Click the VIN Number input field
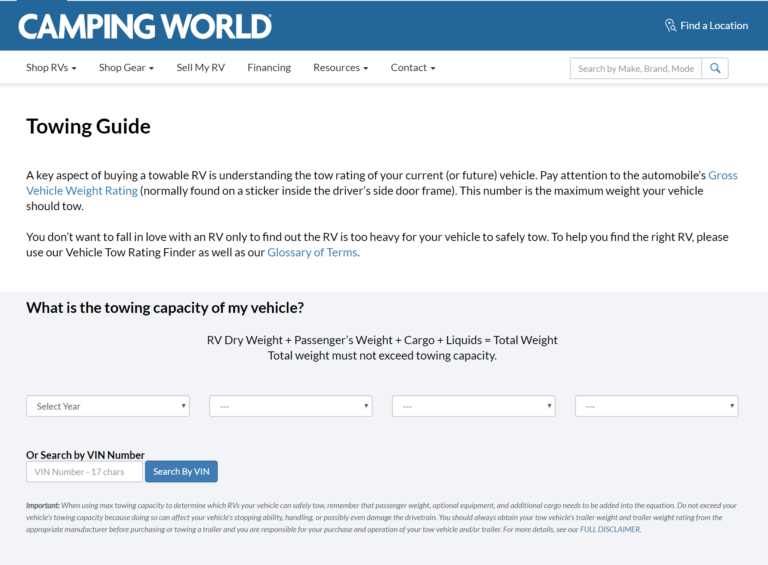This screenshot has height=565, width=768. point(84,472)
